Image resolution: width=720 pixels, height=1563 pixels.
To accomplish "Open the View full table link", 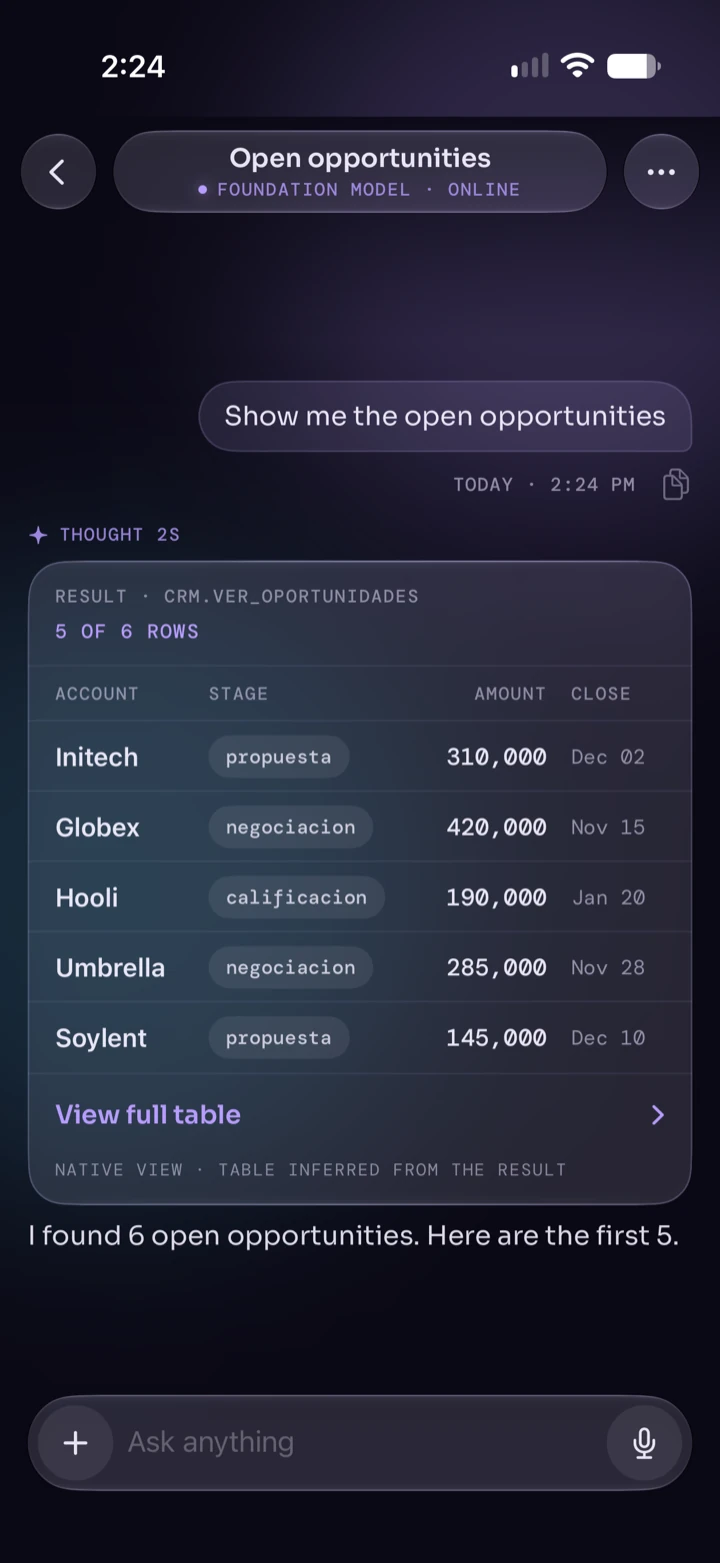I will point(148,1115).
